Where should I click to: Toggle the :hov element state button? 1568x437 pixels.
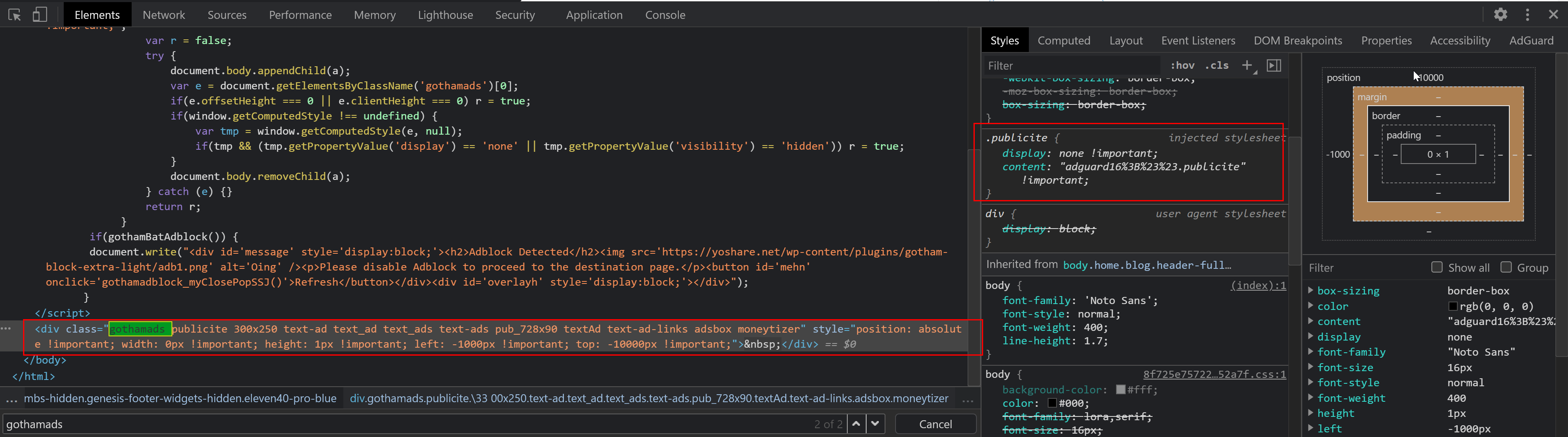(x=1182, y=65)
